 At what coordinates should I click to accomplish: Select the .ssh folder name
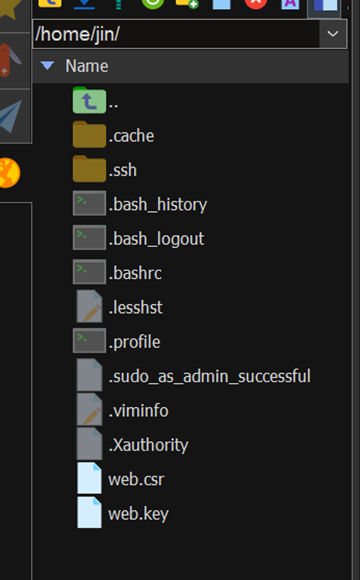(123, 170)
